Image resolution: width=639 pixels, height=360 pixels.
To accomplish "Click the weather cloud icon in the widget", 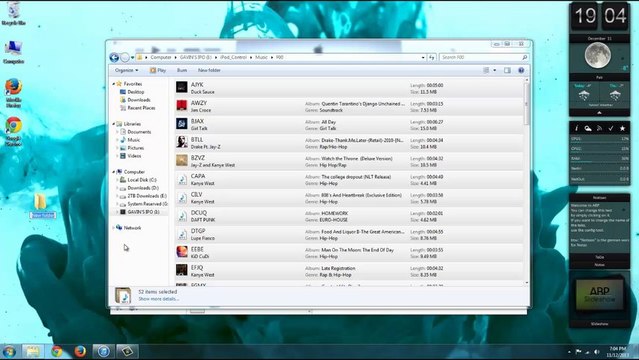I will coord(588,128).
